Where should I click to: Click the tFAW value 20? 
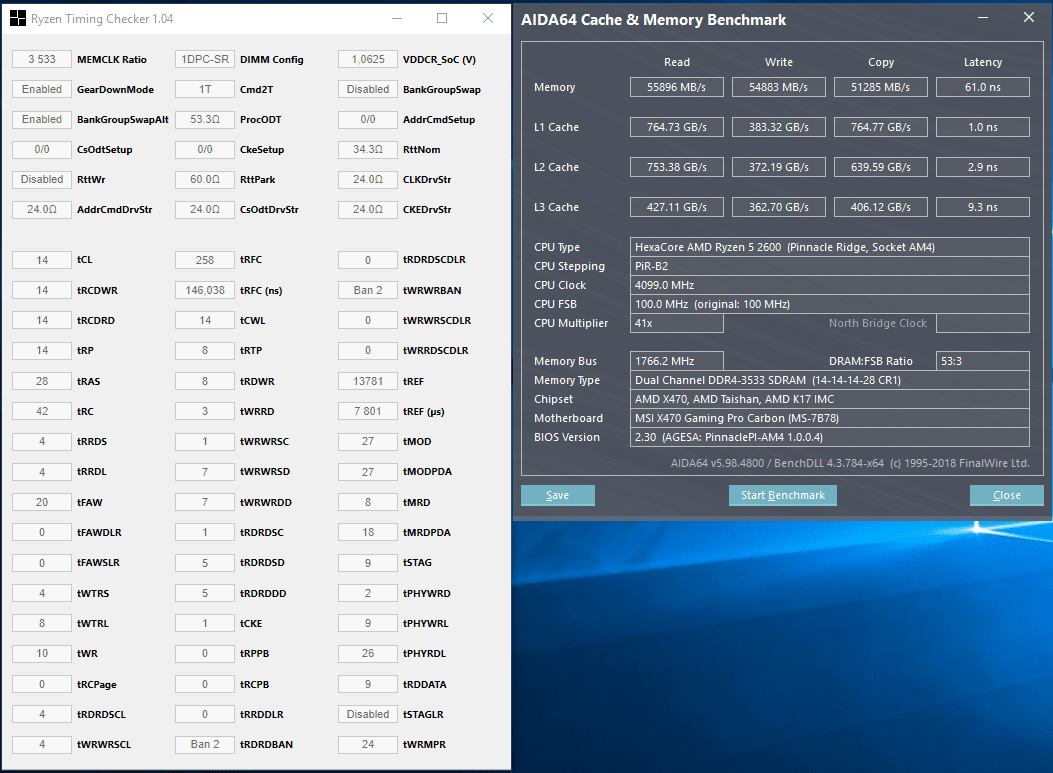(42, 502)
